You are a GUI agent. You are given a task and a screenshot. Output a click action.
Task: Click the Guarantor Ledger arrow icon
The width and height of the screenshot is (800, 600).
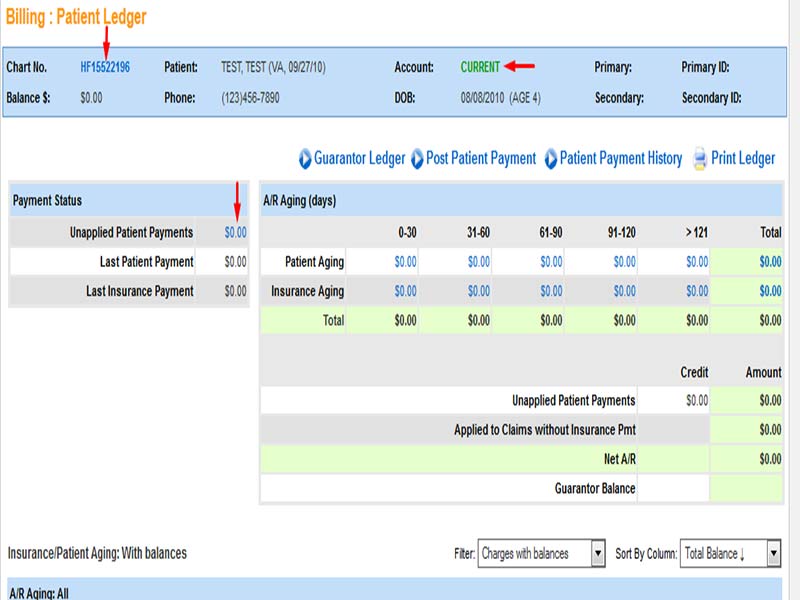tap(305, 159)
